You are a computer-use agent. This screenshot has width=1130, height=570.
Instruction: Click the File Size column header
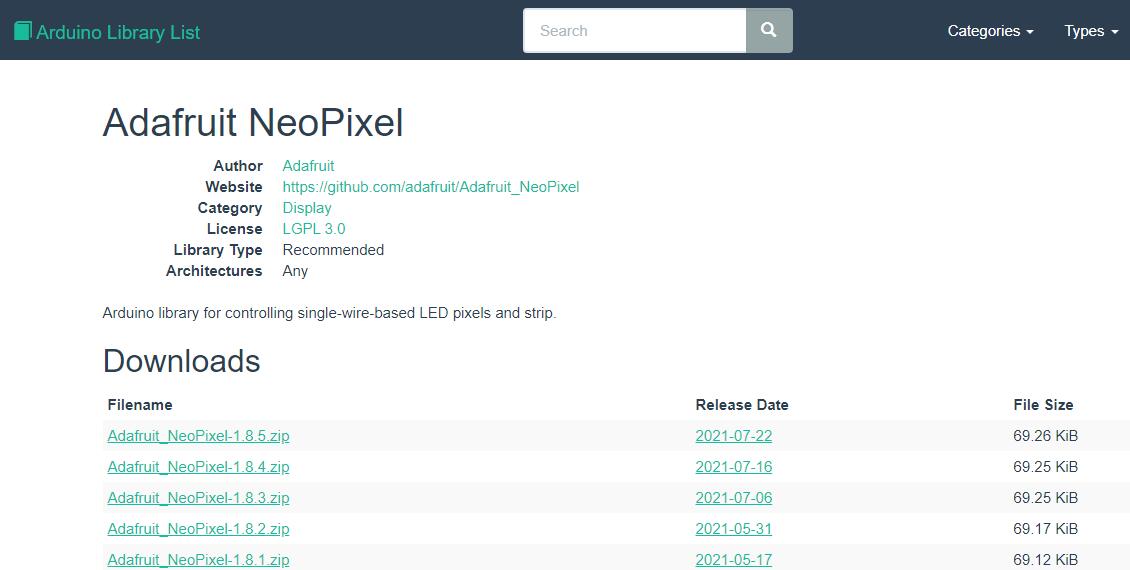click(1043, 405)
